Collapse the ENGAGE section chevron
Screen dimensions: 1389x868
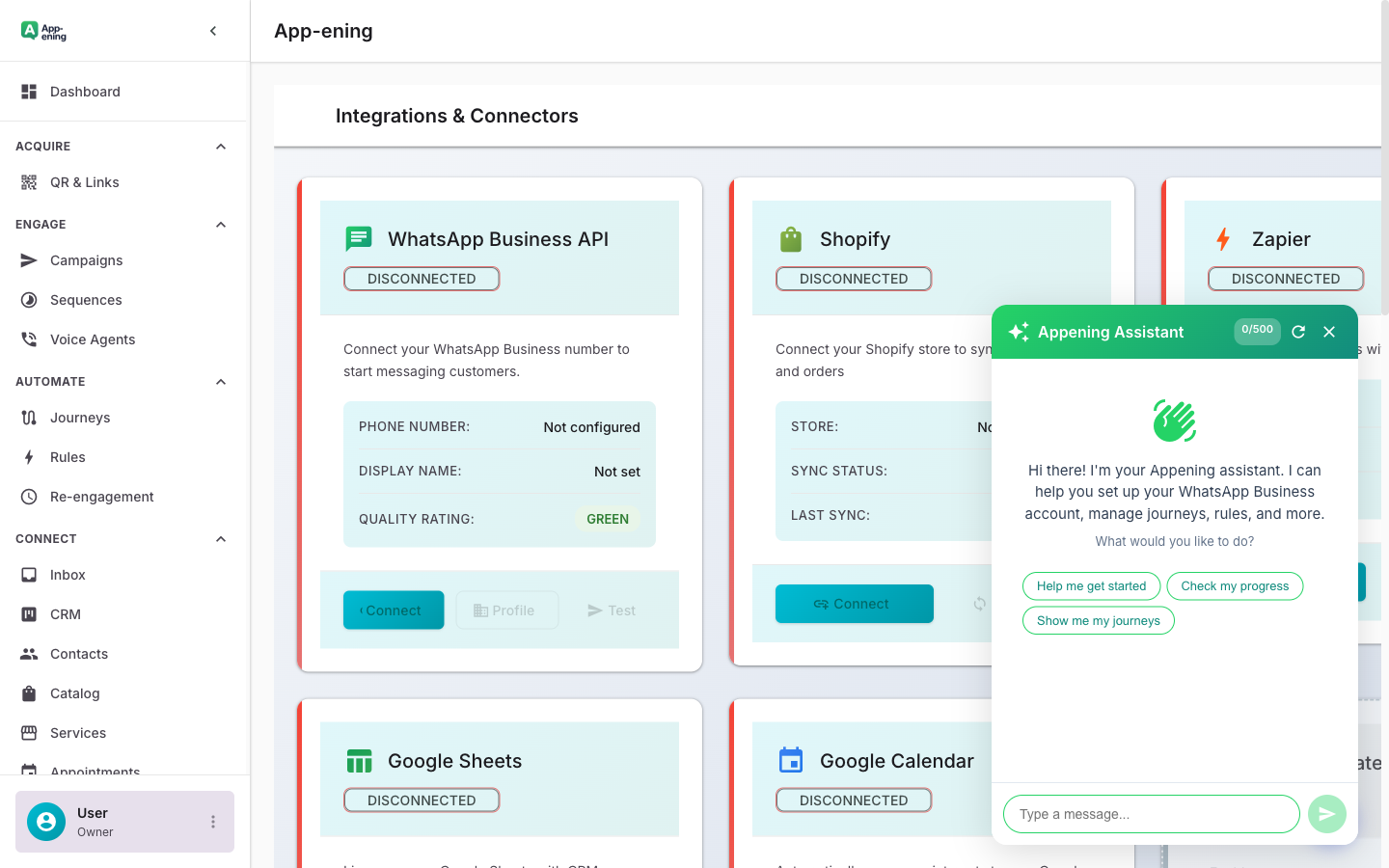[x=220, y=224]
